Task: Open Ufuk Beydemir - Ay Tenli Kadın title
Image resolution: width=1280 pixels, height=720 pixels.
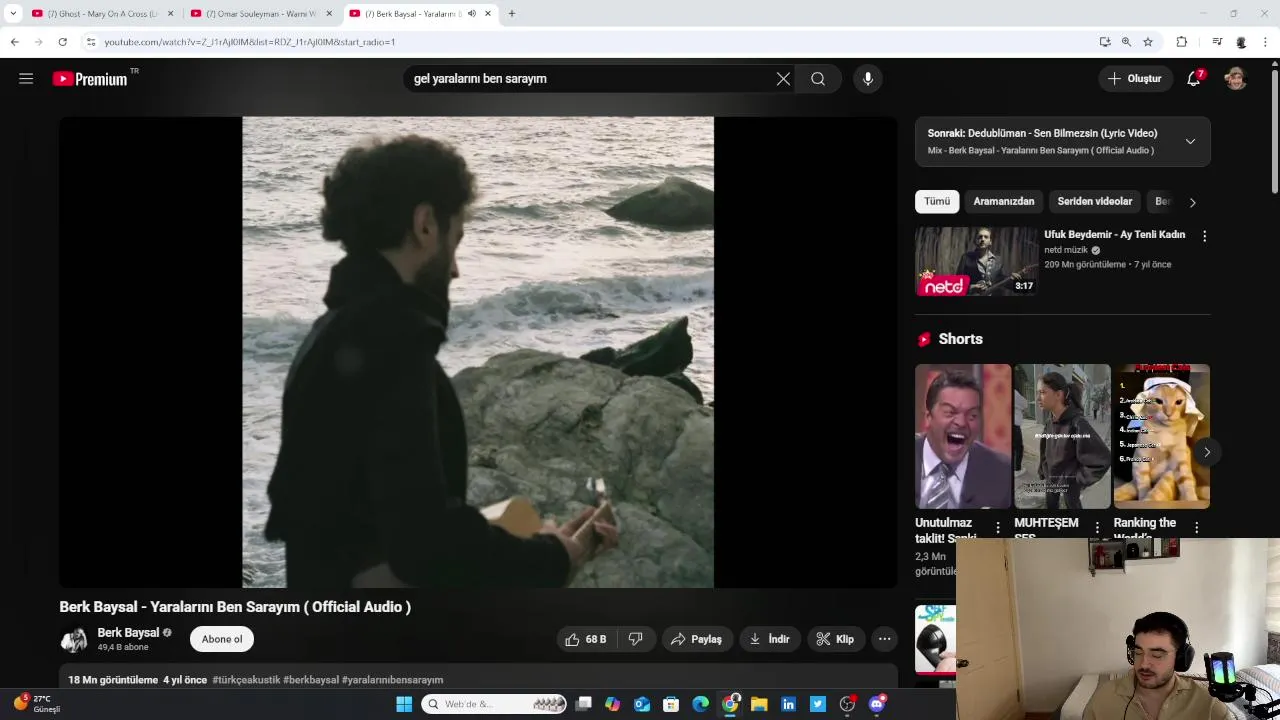Action: point(1114,235)
